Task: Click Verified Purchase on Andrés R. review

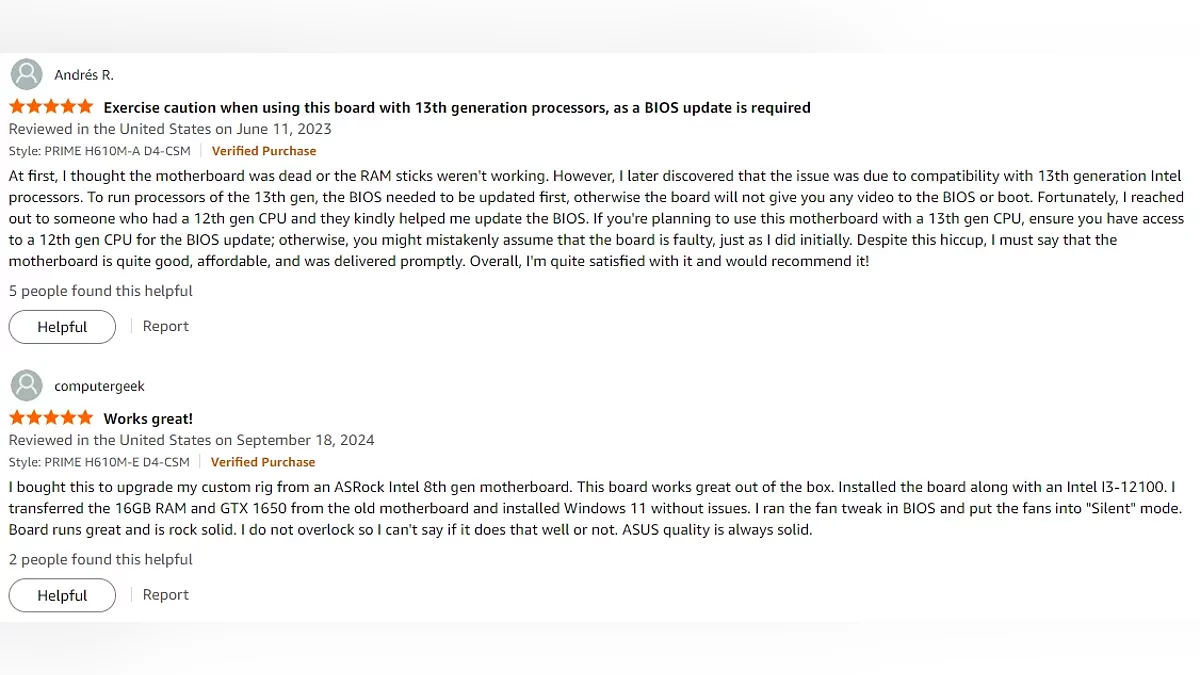Action: tap(263, 151)
